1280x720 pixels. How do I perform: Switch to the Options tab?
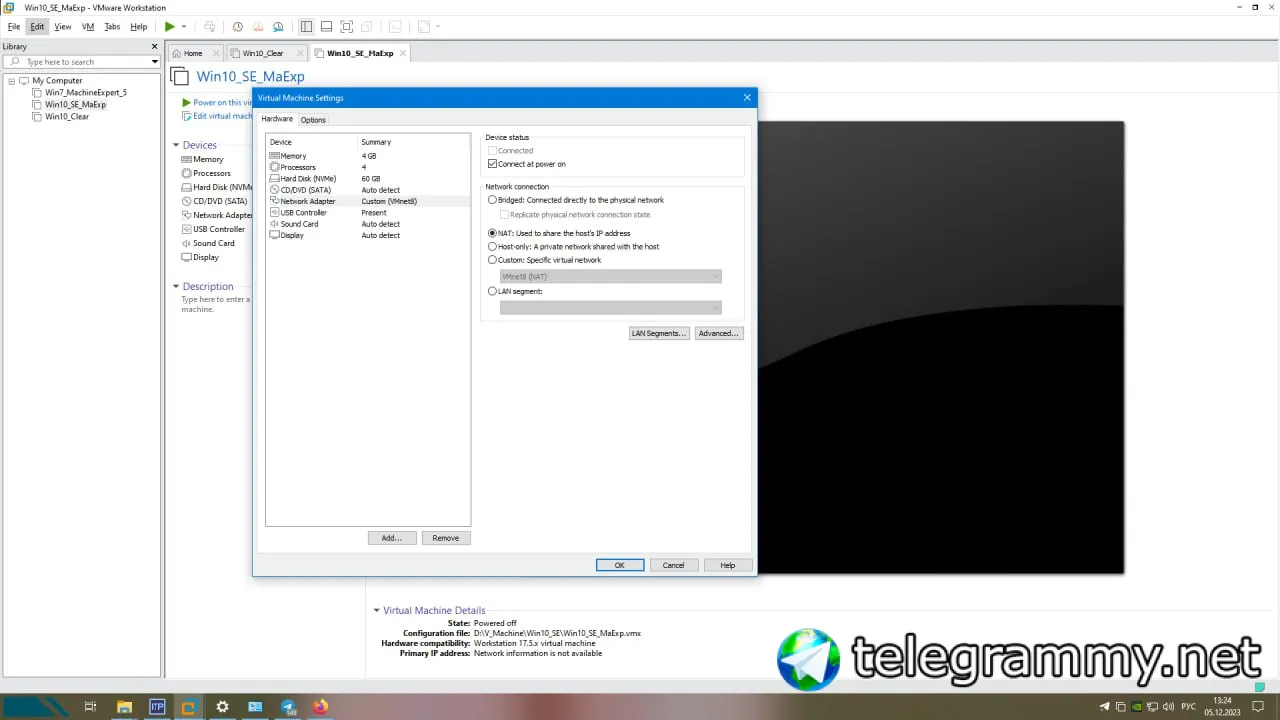[313, 120]
